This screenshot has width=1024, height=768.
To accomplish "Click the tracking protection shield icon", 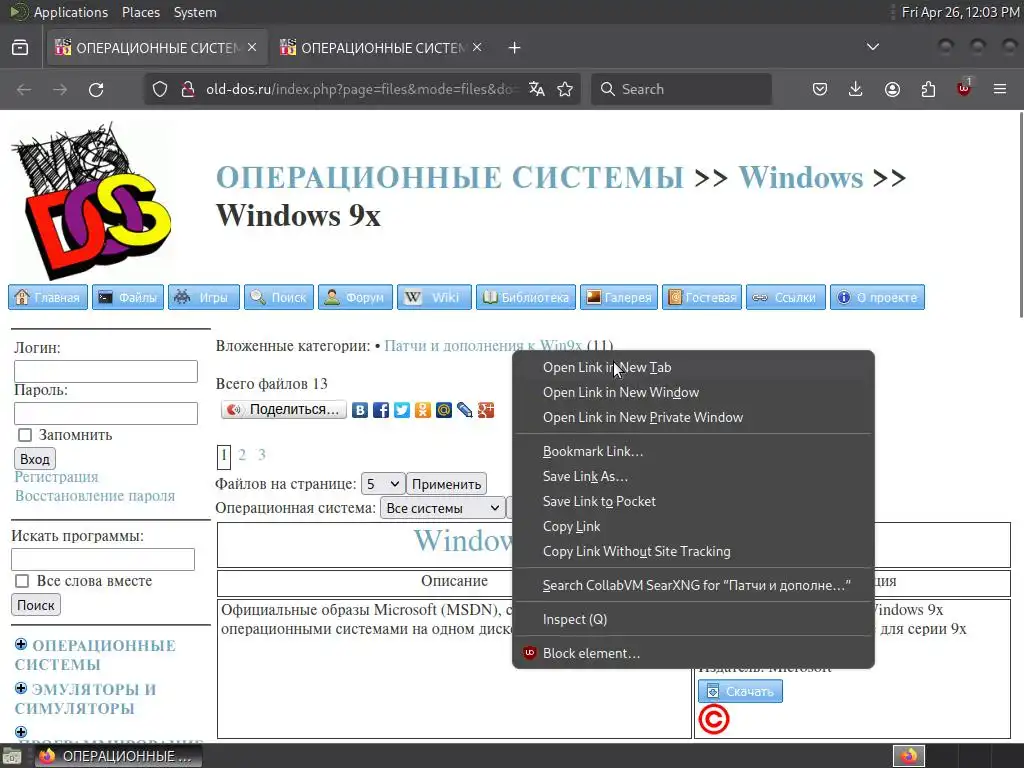I will 160,89.
